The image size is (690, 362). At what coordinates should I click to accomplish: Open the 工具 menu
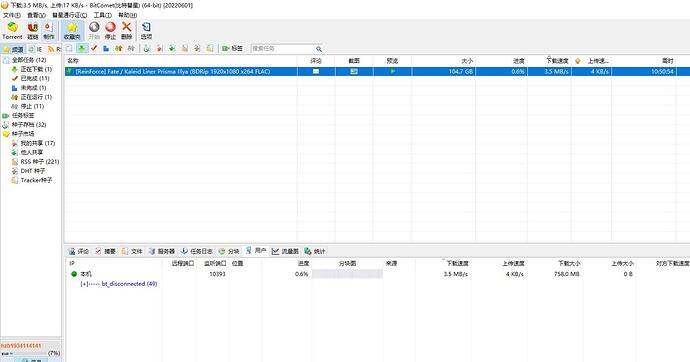click(103, 15)
